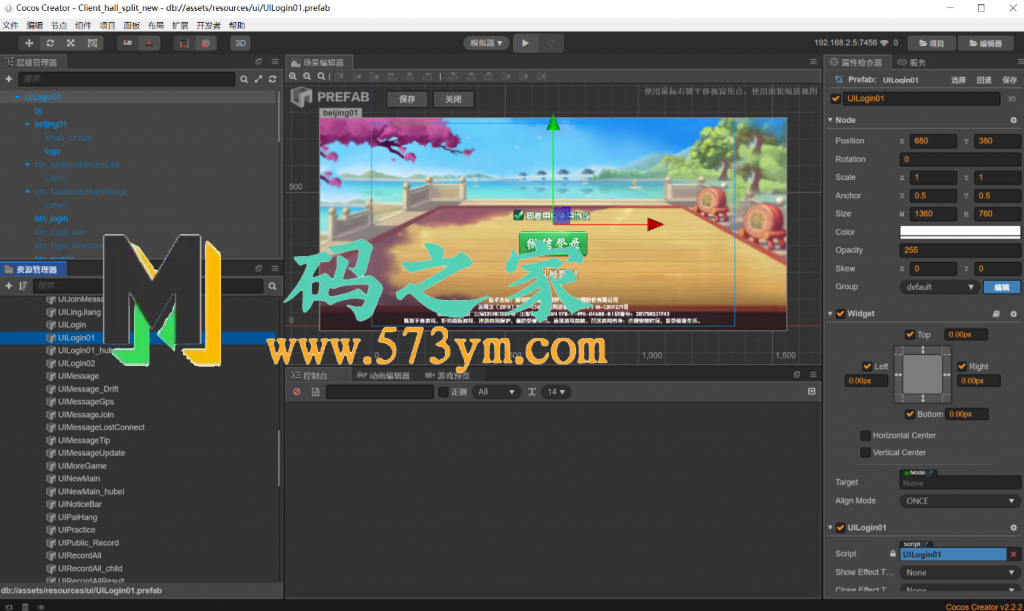1024x611 pixels.
Task: Uncheck Widget Right alignment
Action: click(962, 366)
